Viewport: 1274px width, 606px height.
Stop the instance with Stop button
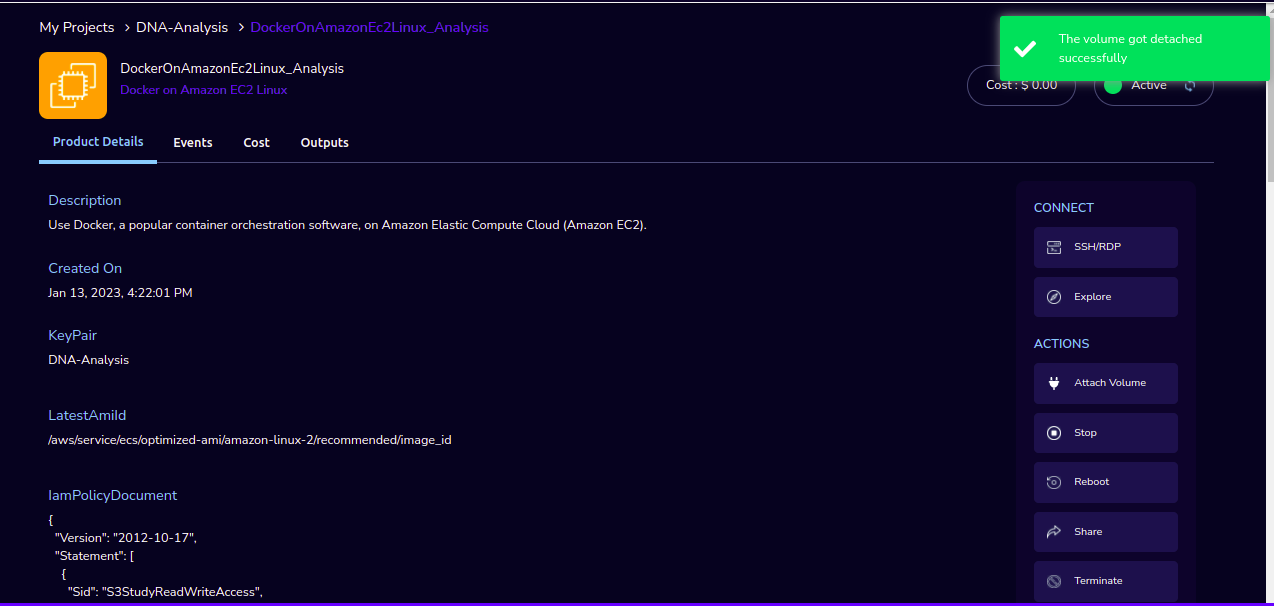click(1106, 433)
